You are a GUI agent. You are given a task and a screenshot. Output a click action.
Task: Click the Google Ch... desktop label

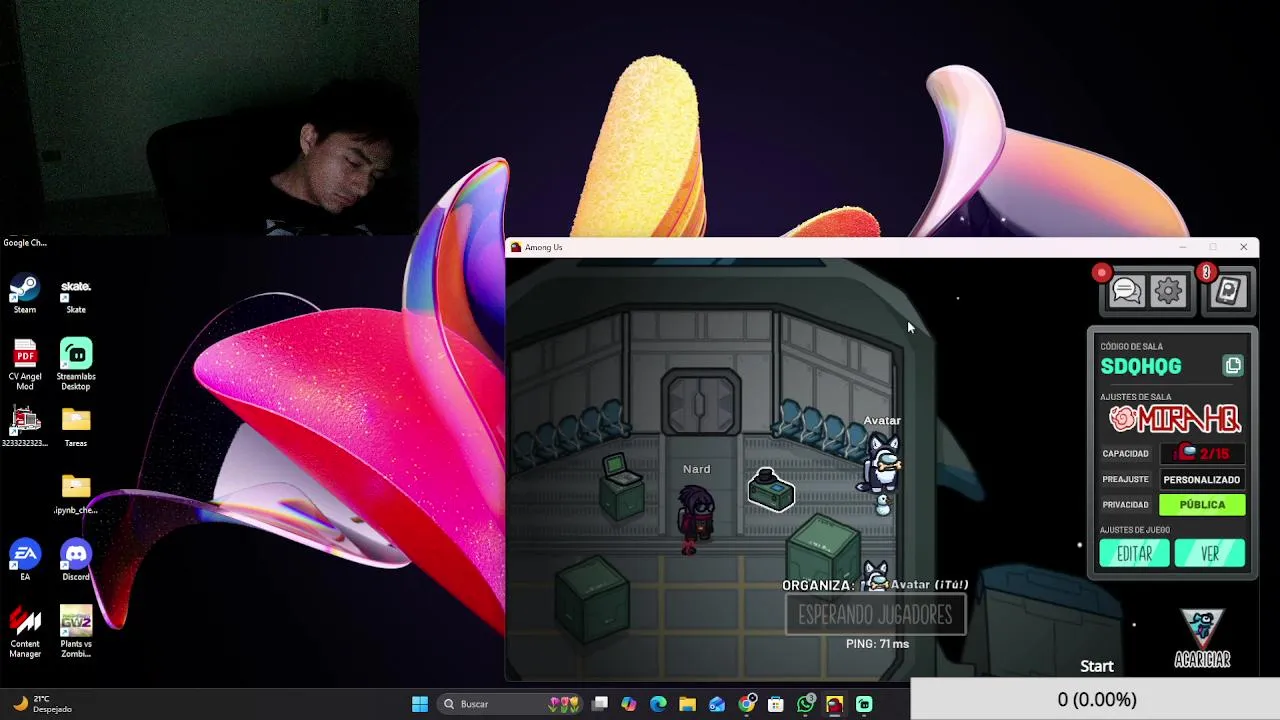[25, 242]
